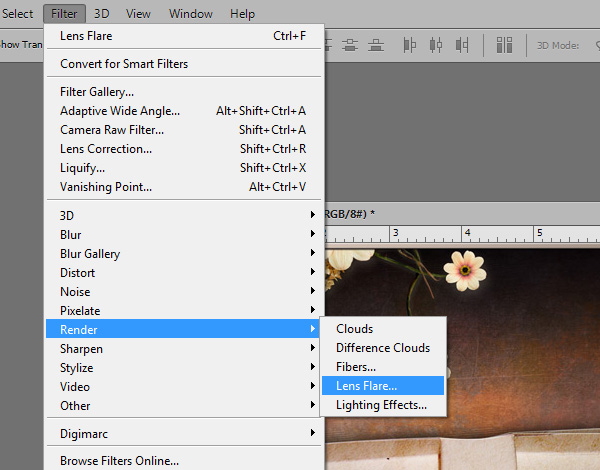Choose Lens Flare... in Render submenu

[383, 386]
